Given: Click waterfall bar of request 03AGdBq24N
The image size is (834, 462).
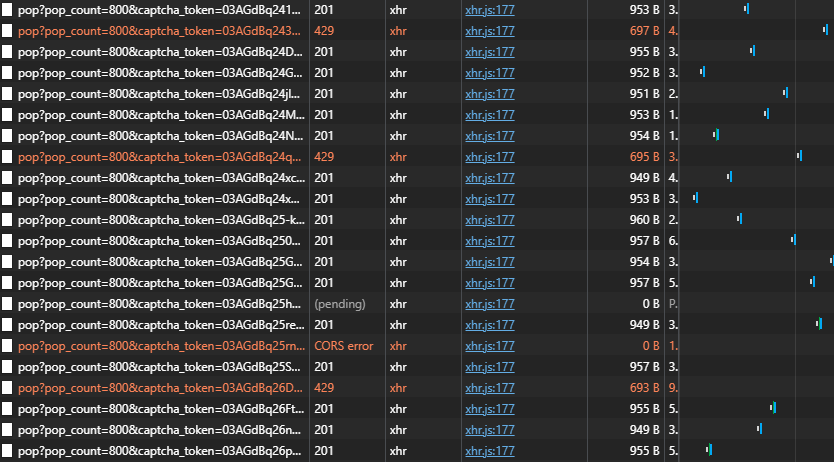Looking at the screenshot, I should click(x=716, y=135).
